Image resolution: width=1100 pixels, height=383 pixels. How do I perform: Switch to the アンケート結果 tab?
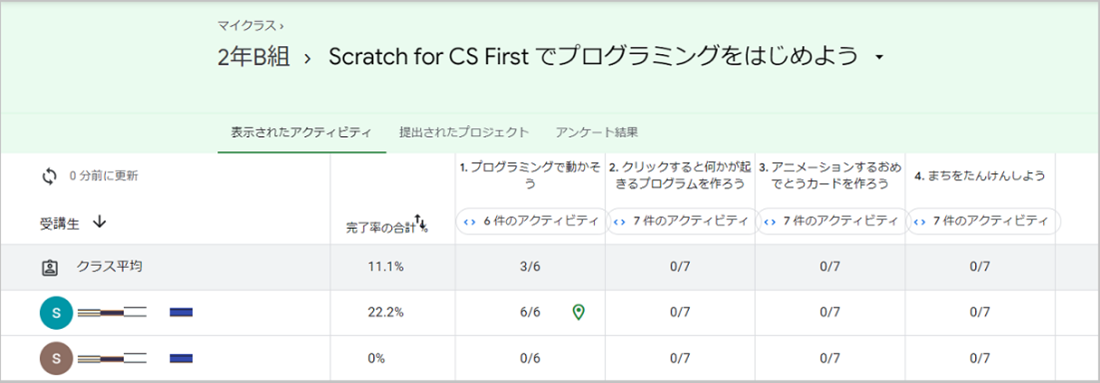coord(596,132)
